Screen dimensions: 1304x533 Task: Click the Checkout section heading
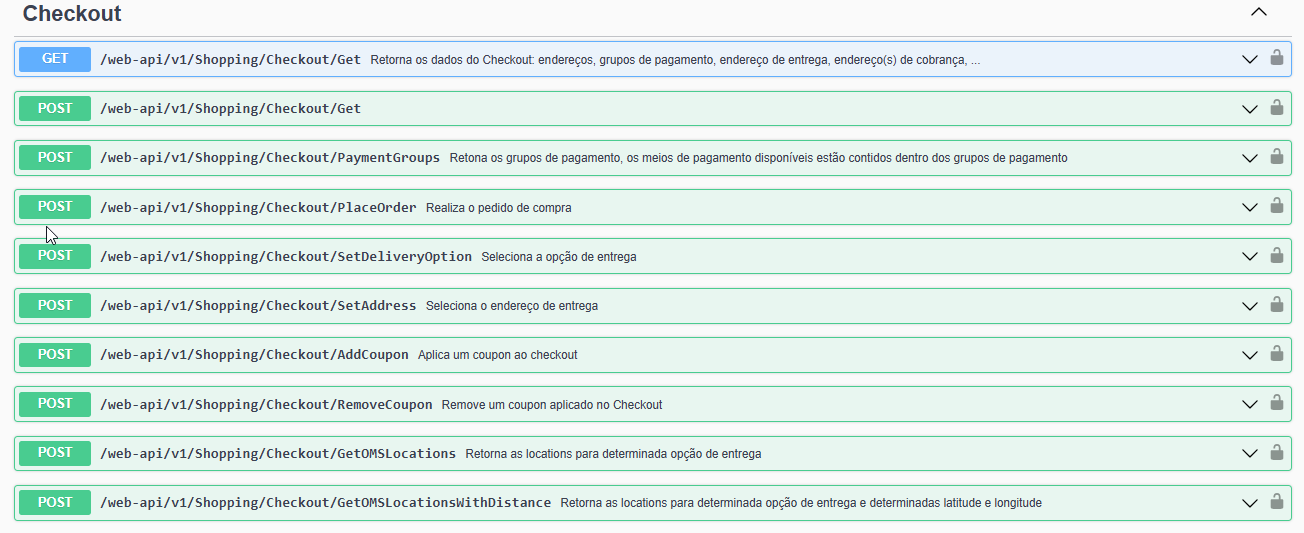72,14
